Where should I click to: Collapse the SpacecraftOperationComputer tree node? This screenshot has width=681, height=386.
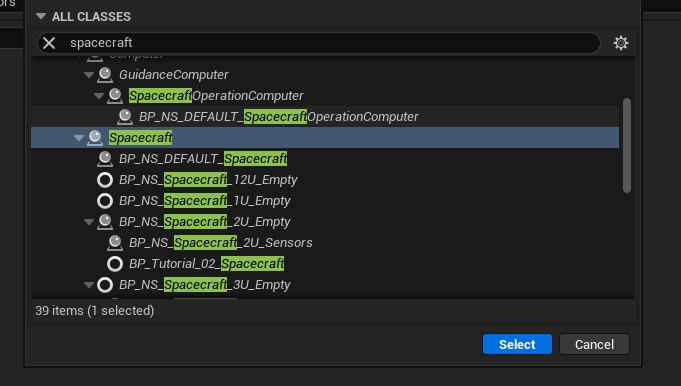99,96
